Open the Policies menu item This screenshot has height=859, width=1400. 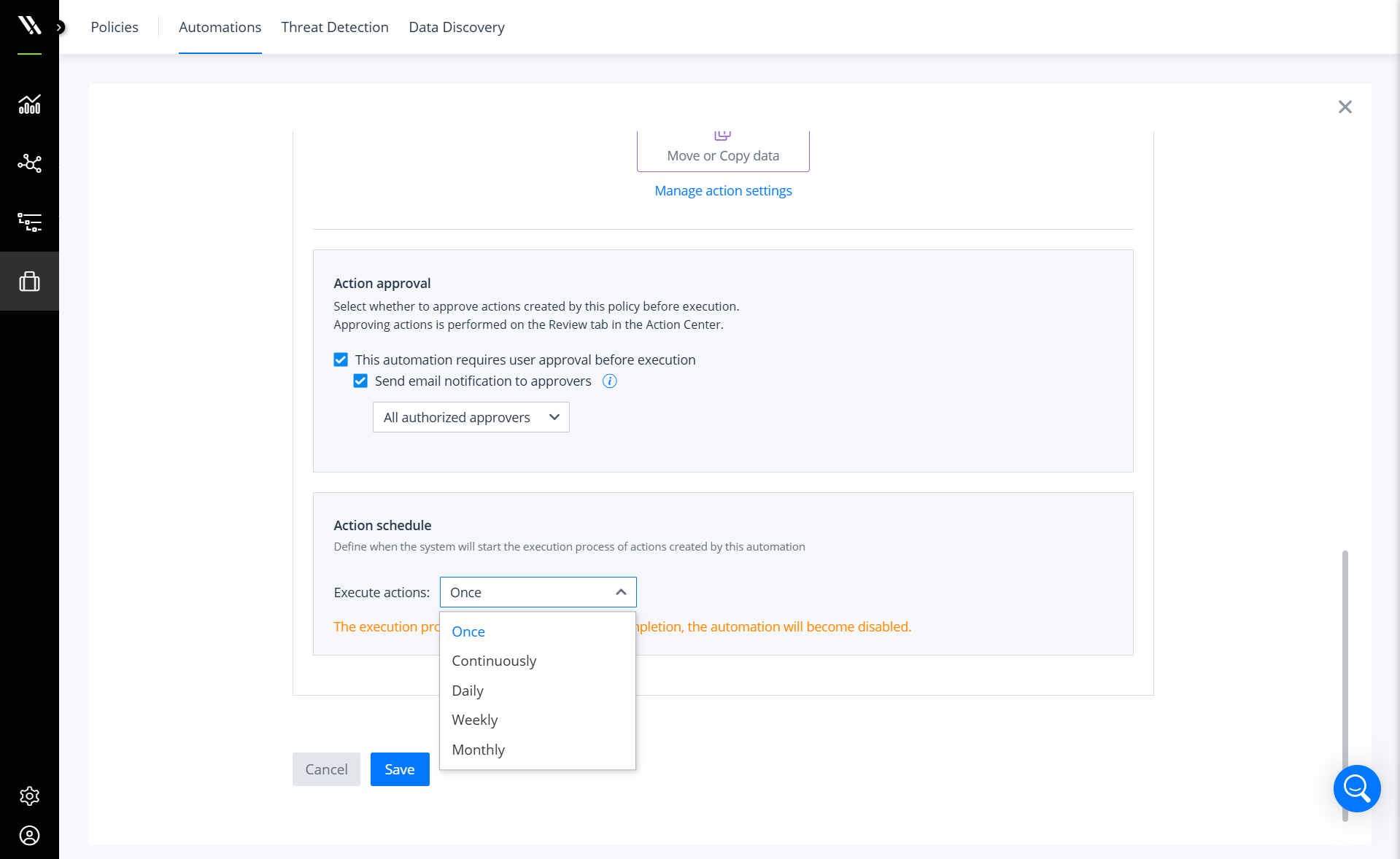point(114,27)
